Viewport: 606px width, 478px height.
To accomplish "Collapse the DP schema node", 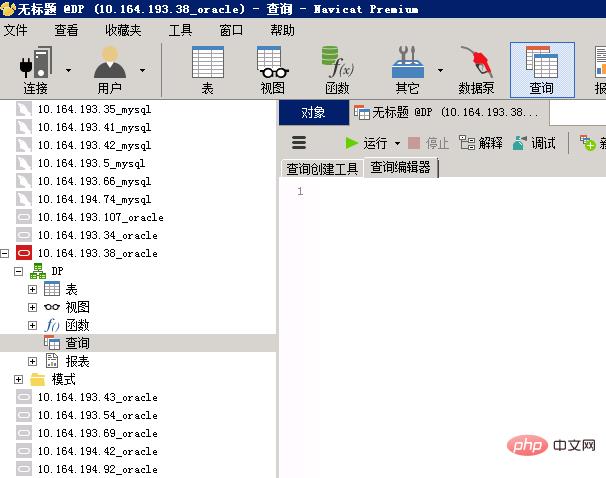I will [18, 272].
